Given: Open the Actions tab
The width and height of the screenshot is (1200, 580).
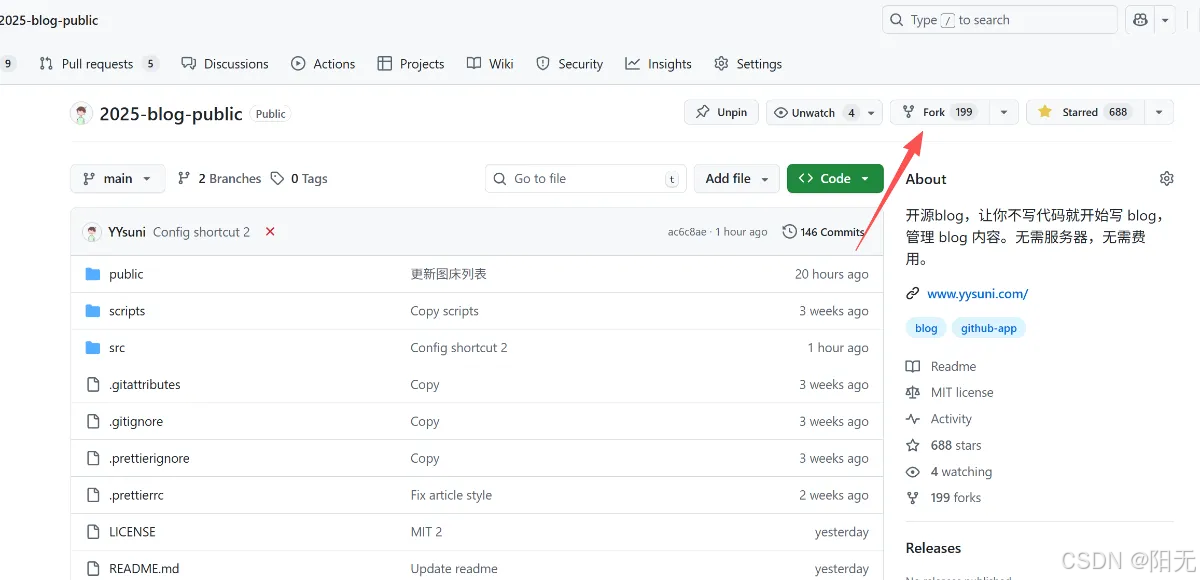Looking at the screenshot, I should click(323, 64).
